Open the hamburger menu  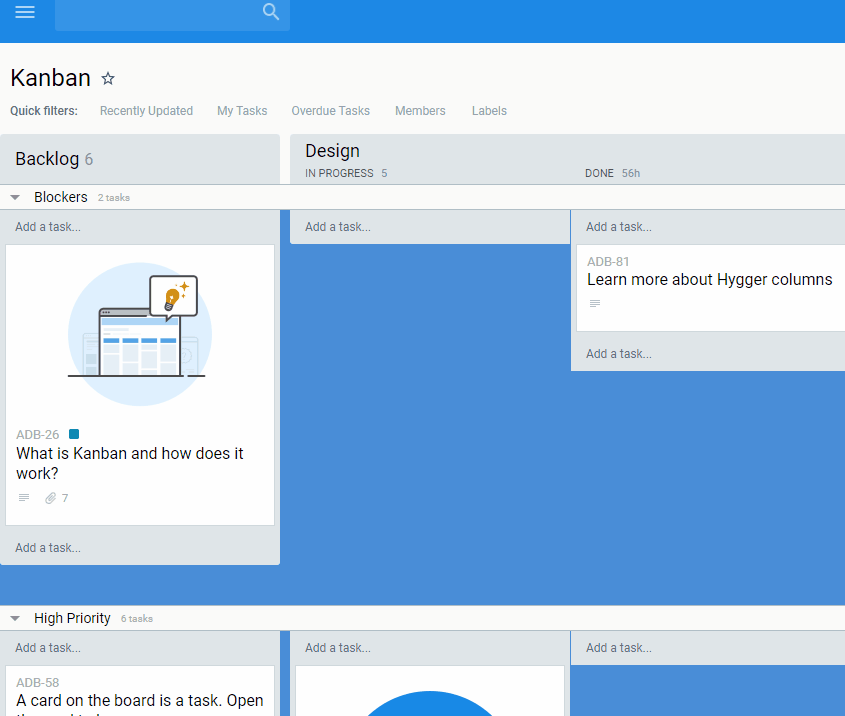click(x=25, y=12)
